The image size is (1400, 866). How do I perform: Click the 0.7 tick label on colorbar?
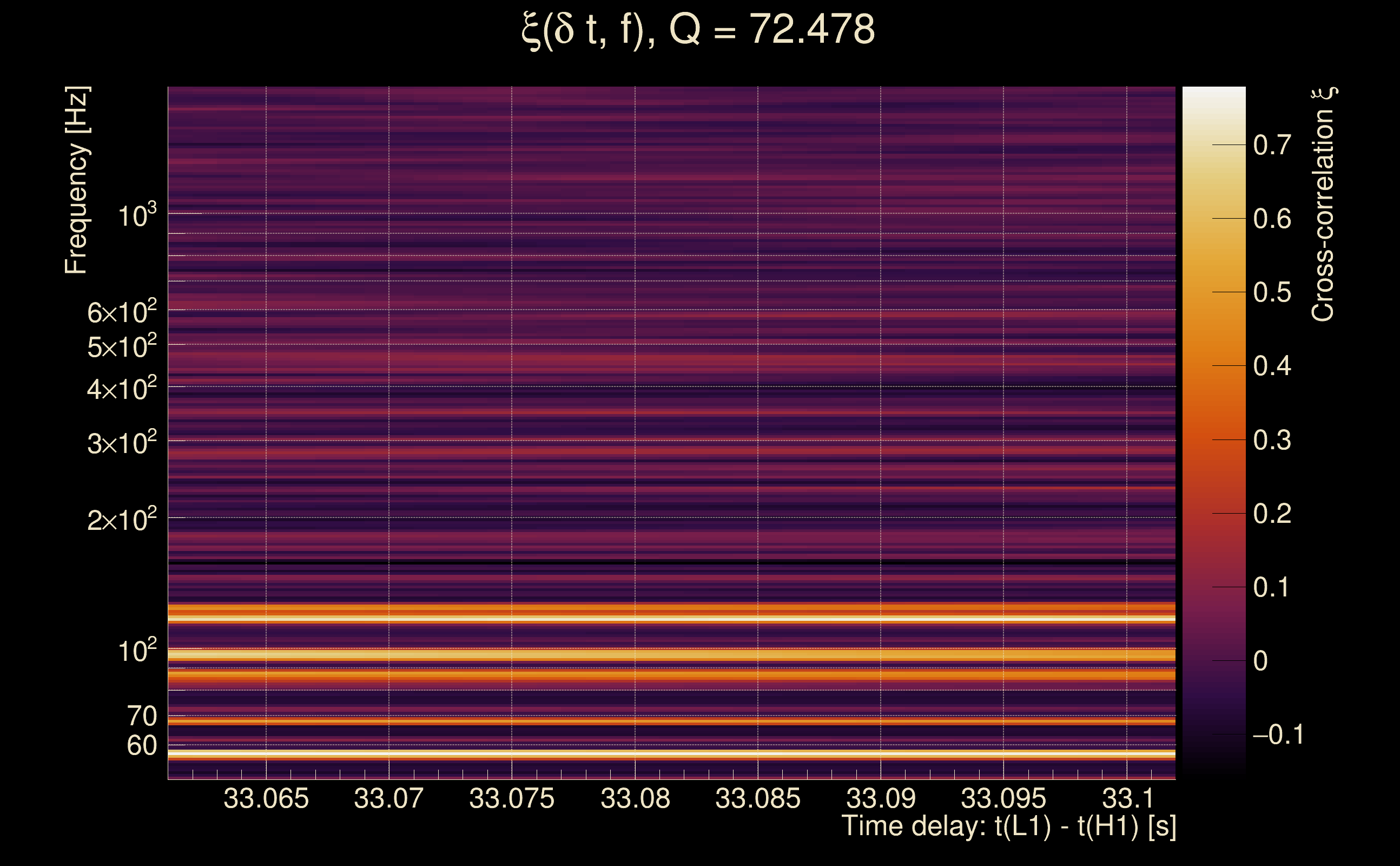point(1272,145)
